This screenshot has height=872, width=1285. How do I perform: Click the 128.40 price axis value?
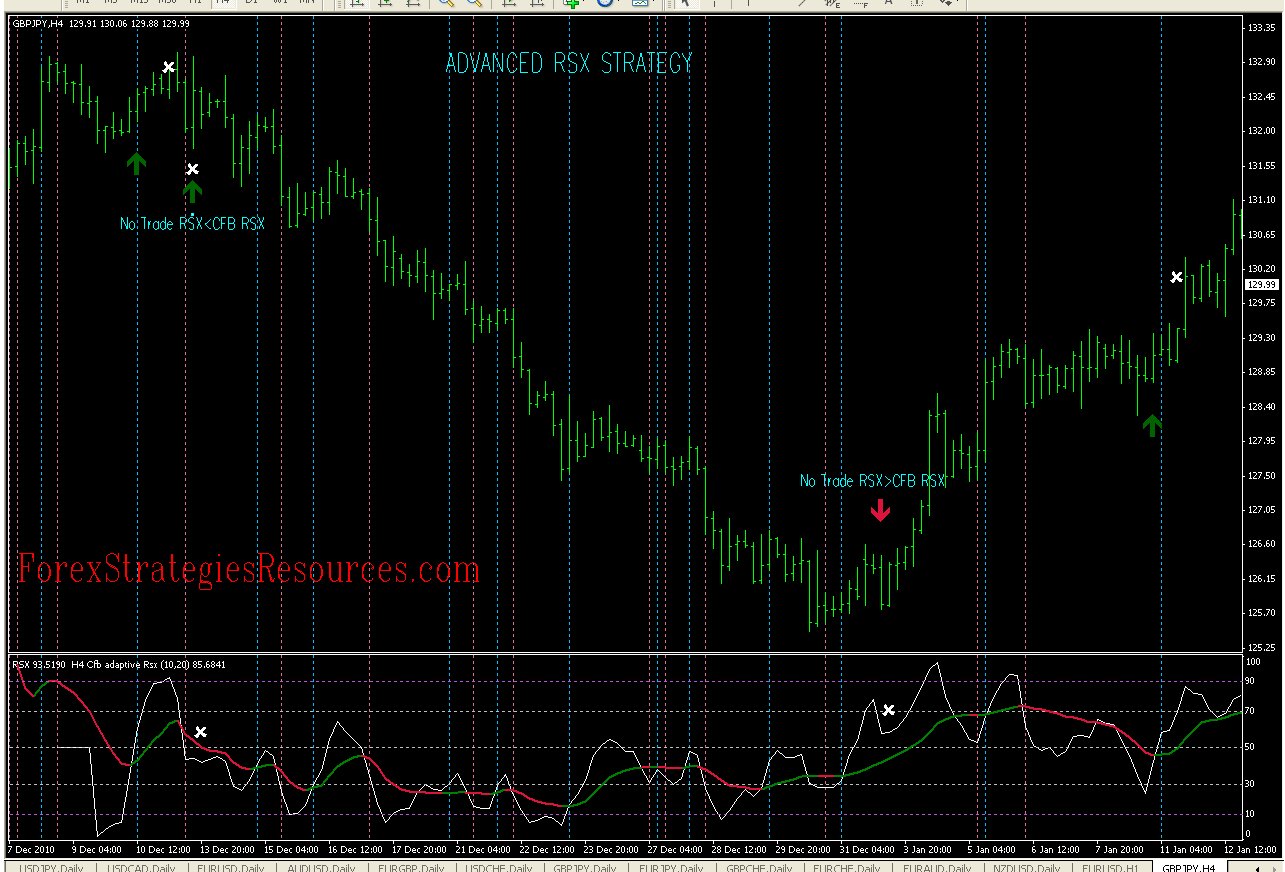1261,407
